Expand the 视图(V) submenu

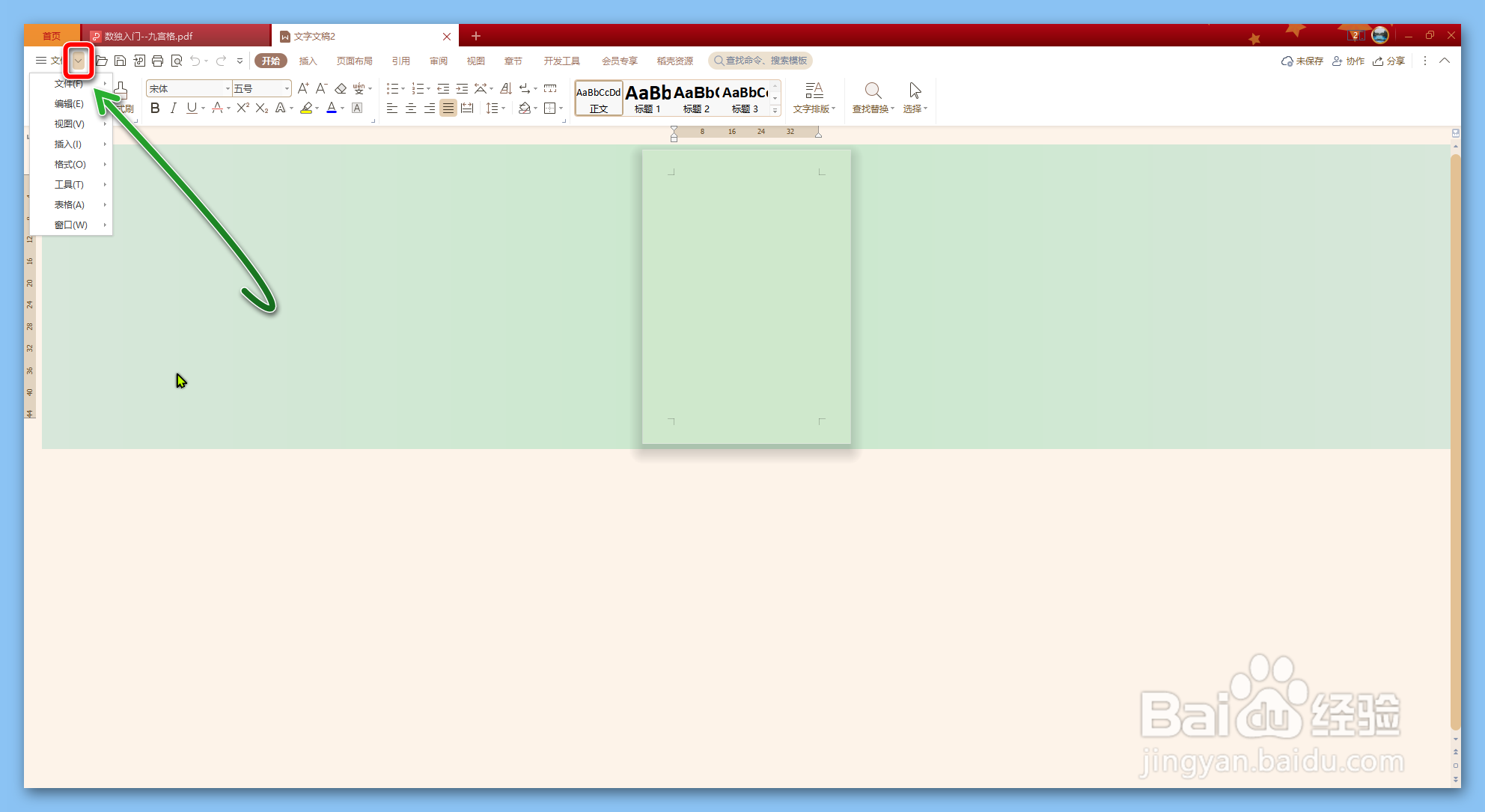click(72, 124)
